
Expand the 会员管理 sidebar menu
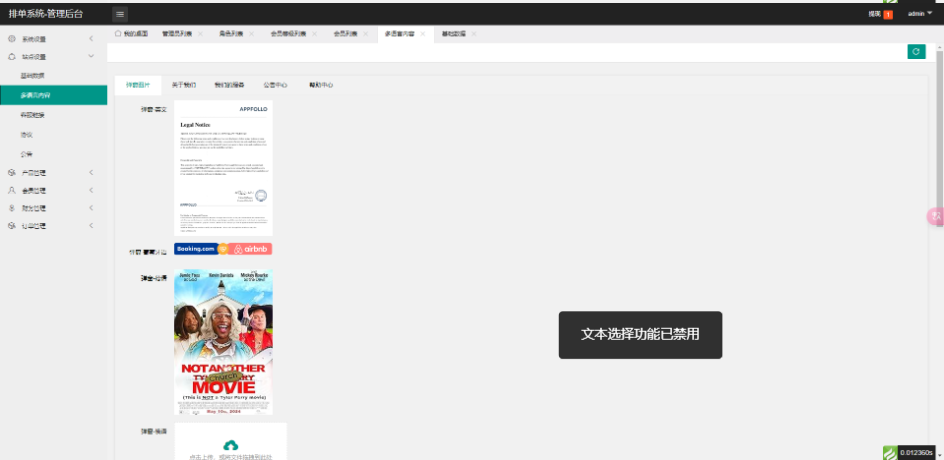[x=91, y=190]
